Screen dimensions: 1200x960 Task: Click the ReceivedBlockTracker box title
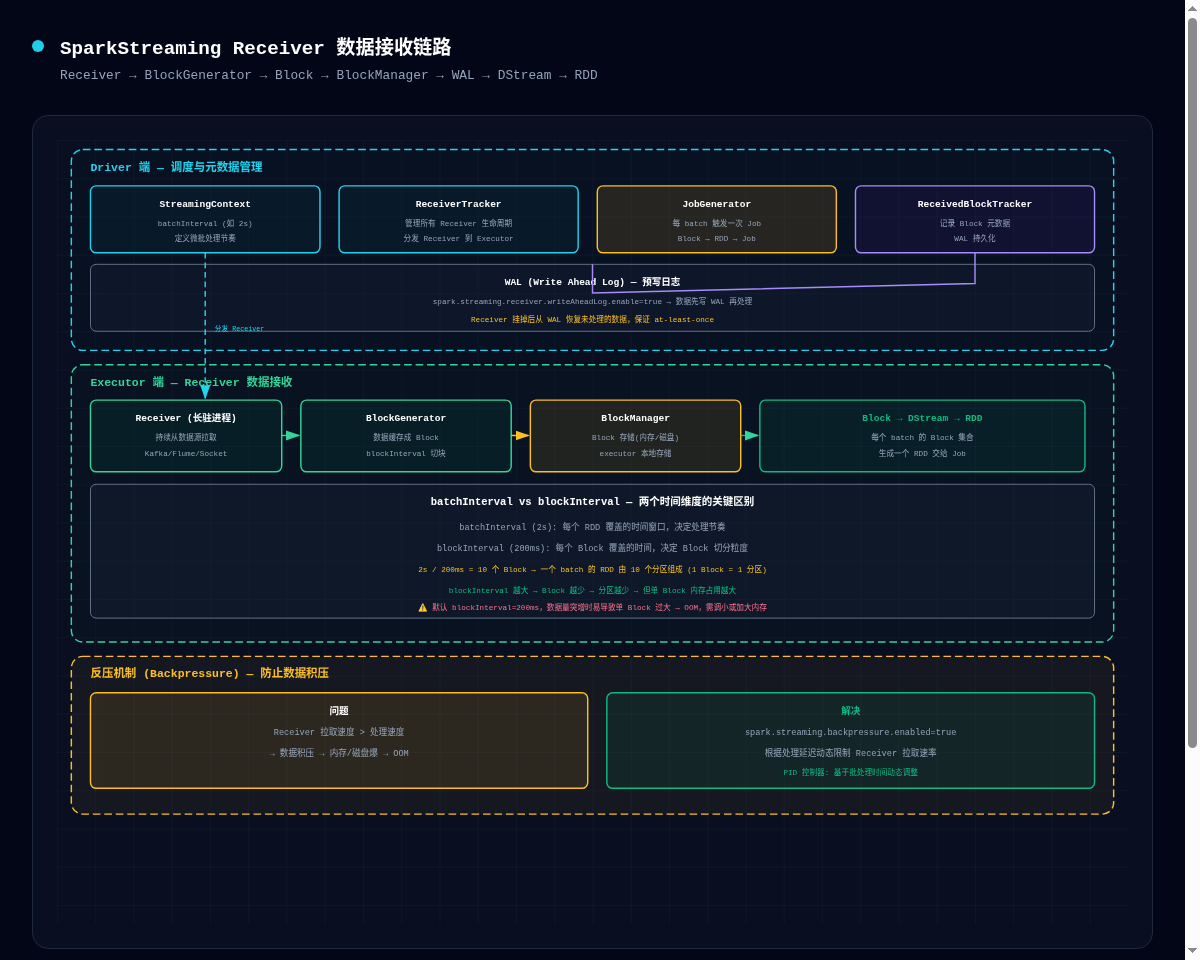(975, 204)
